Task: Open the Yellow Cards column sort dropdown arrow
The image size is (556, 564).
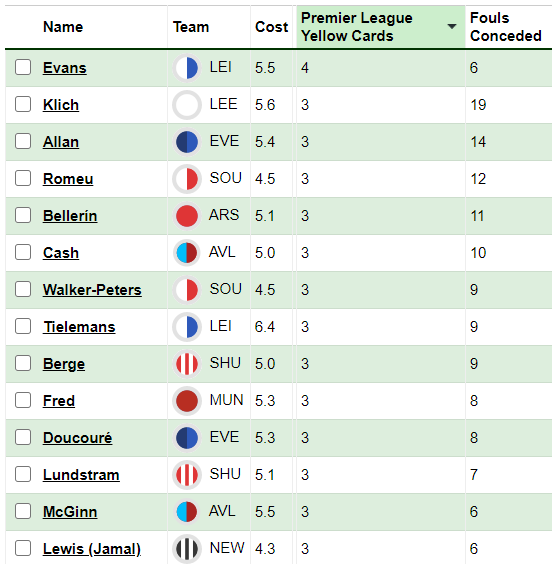Action: (x=452, y=26)
